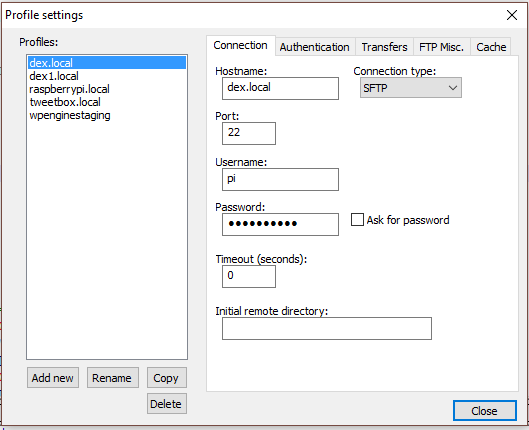Click the Rename button

[x=113, y=378]
